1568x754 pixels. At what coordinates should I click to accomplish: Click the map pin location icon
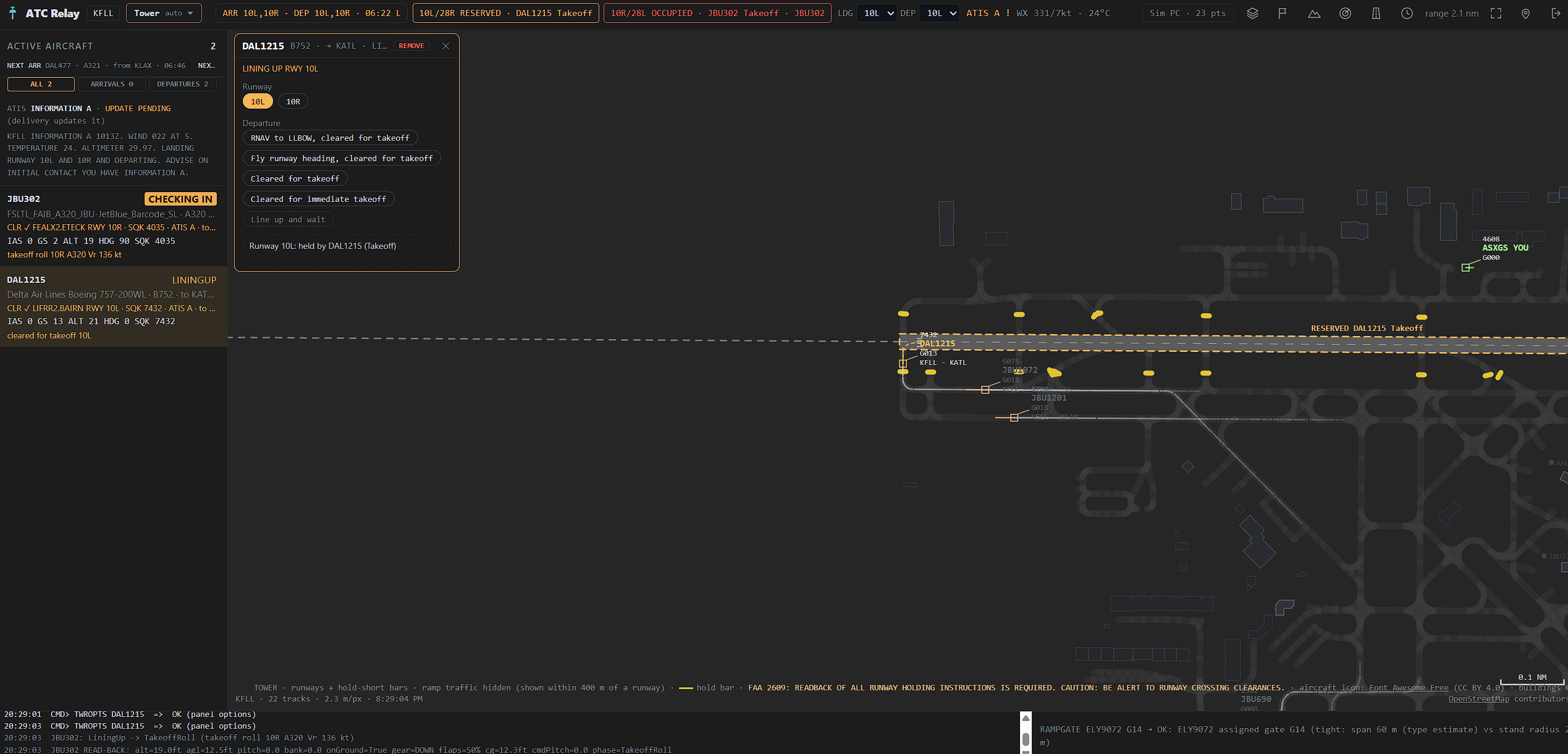1525,13
